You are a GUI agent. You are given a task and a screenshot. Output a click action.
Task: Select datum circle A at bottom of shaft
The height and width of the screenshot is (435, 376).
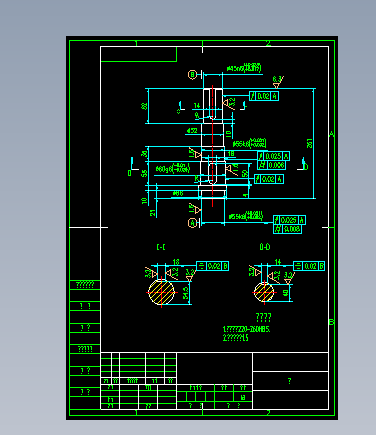click(x=192, y=222)
